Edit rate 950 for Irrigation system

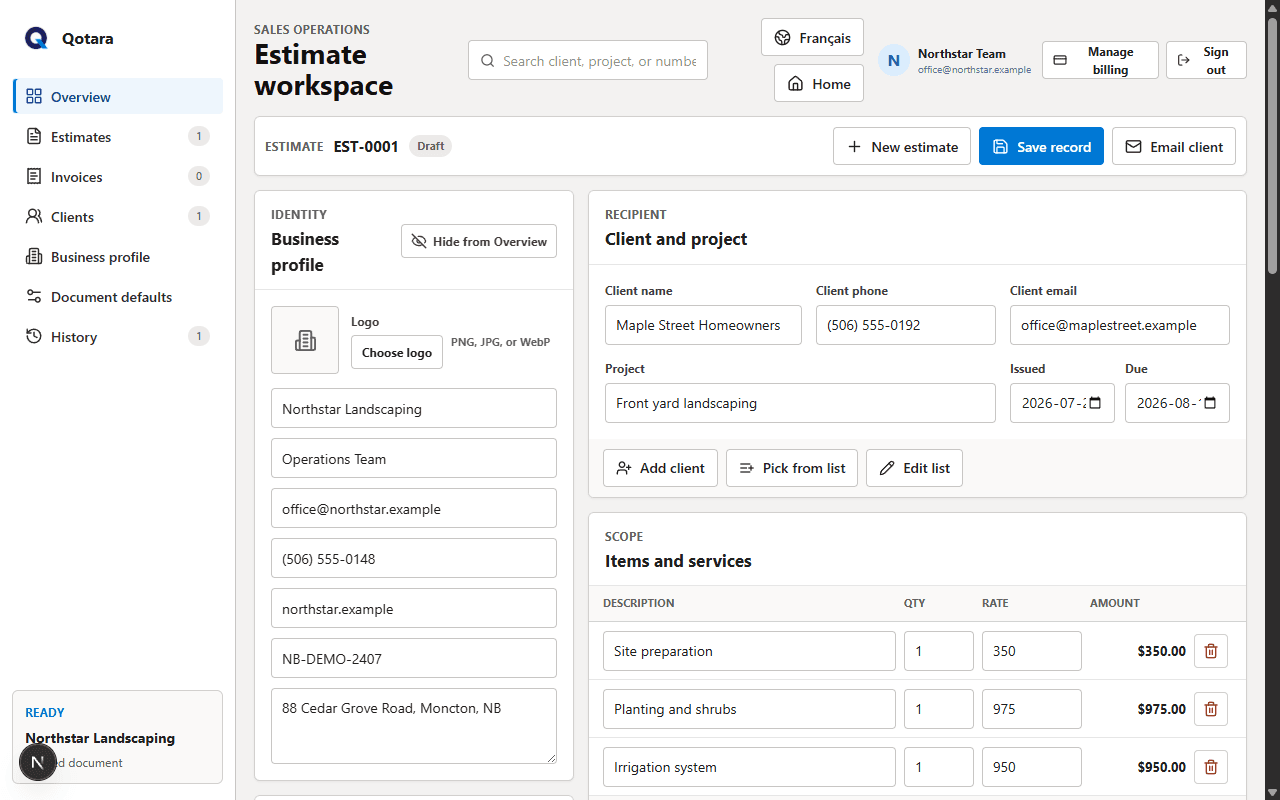pos(1032,767)
